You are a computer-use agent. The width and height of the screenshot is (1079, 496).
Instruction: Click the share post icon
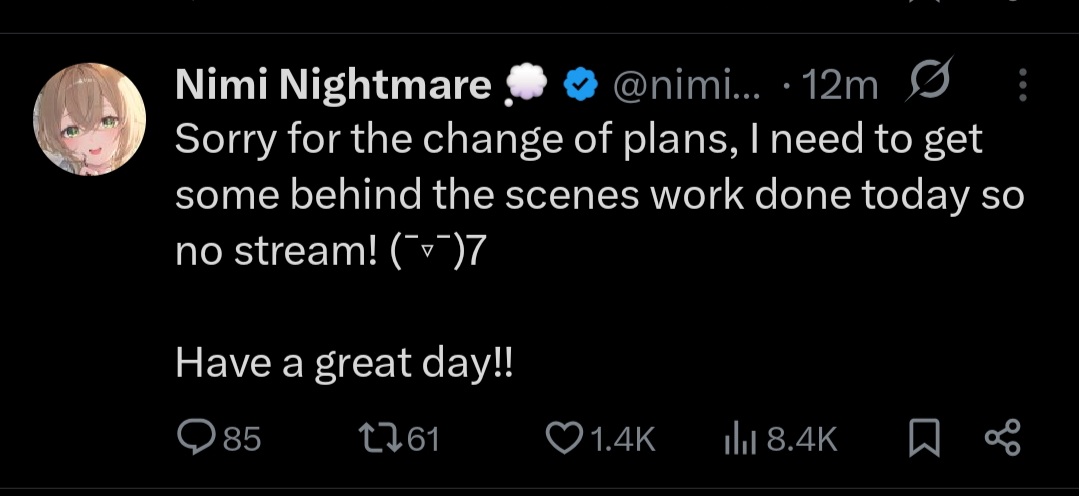(1002, 437)
